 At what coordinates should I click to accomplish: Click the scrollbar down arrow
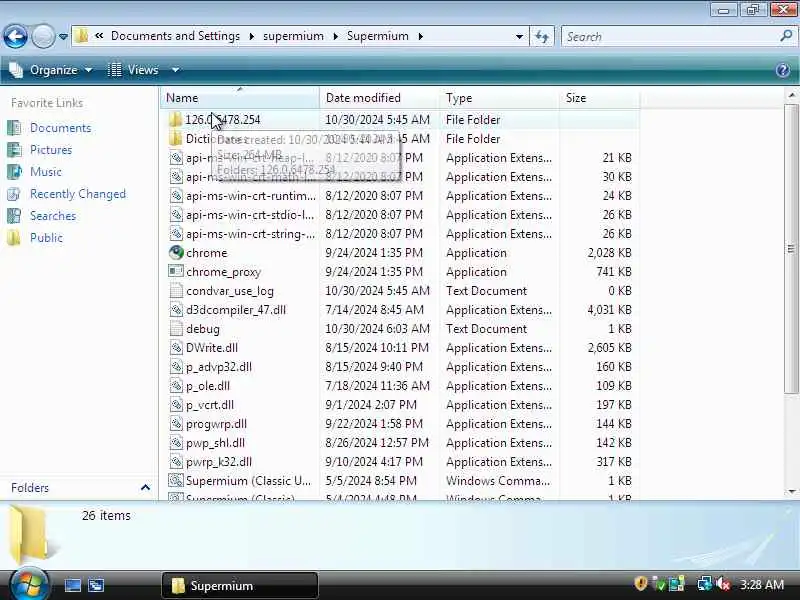[x=791, y=491]
